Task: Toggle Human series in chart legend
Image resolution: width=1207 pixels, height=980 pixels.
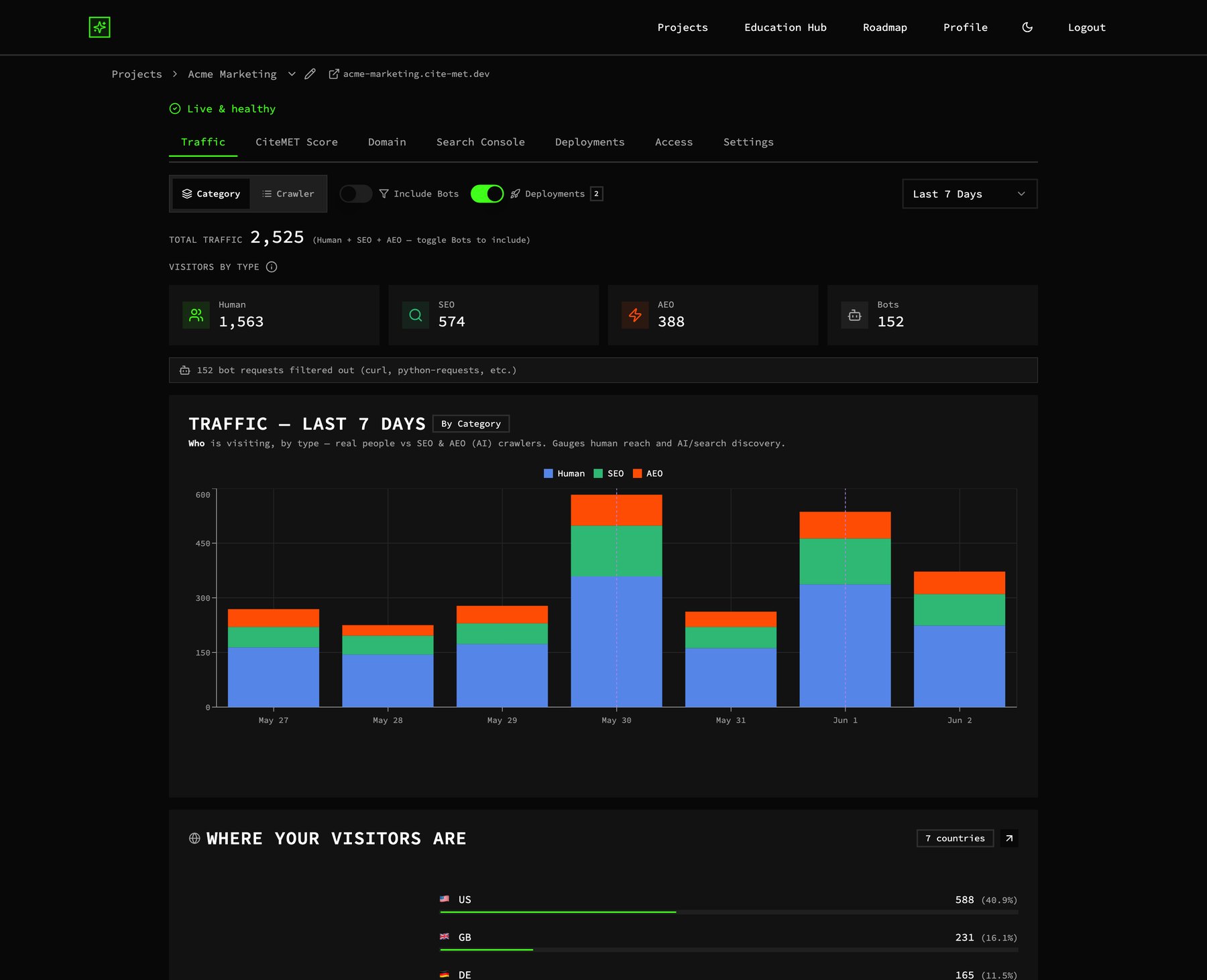Action: click(x=564, y=473)
